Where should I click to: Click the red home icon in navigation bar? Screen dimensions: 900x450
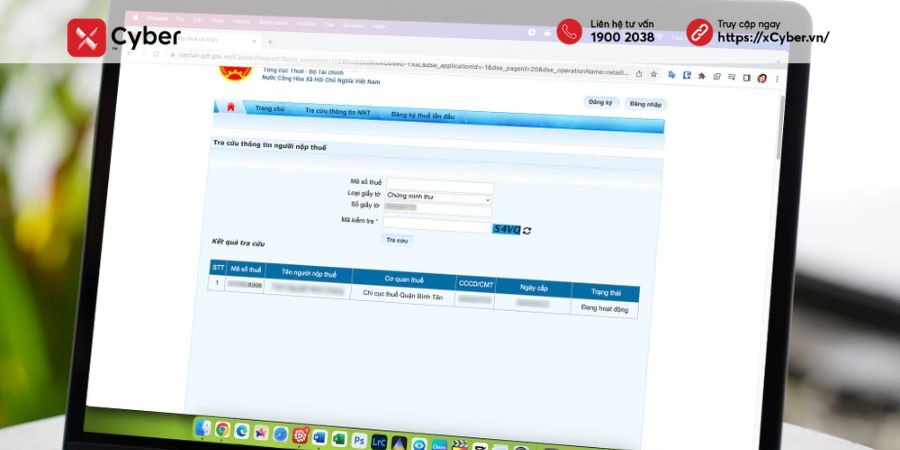[x=231, y=106]
